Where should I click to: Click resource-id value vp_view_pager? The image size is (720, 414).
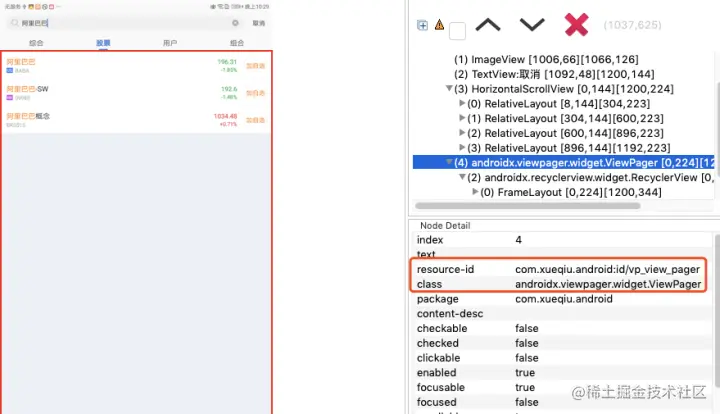click(x=608, y=269)
